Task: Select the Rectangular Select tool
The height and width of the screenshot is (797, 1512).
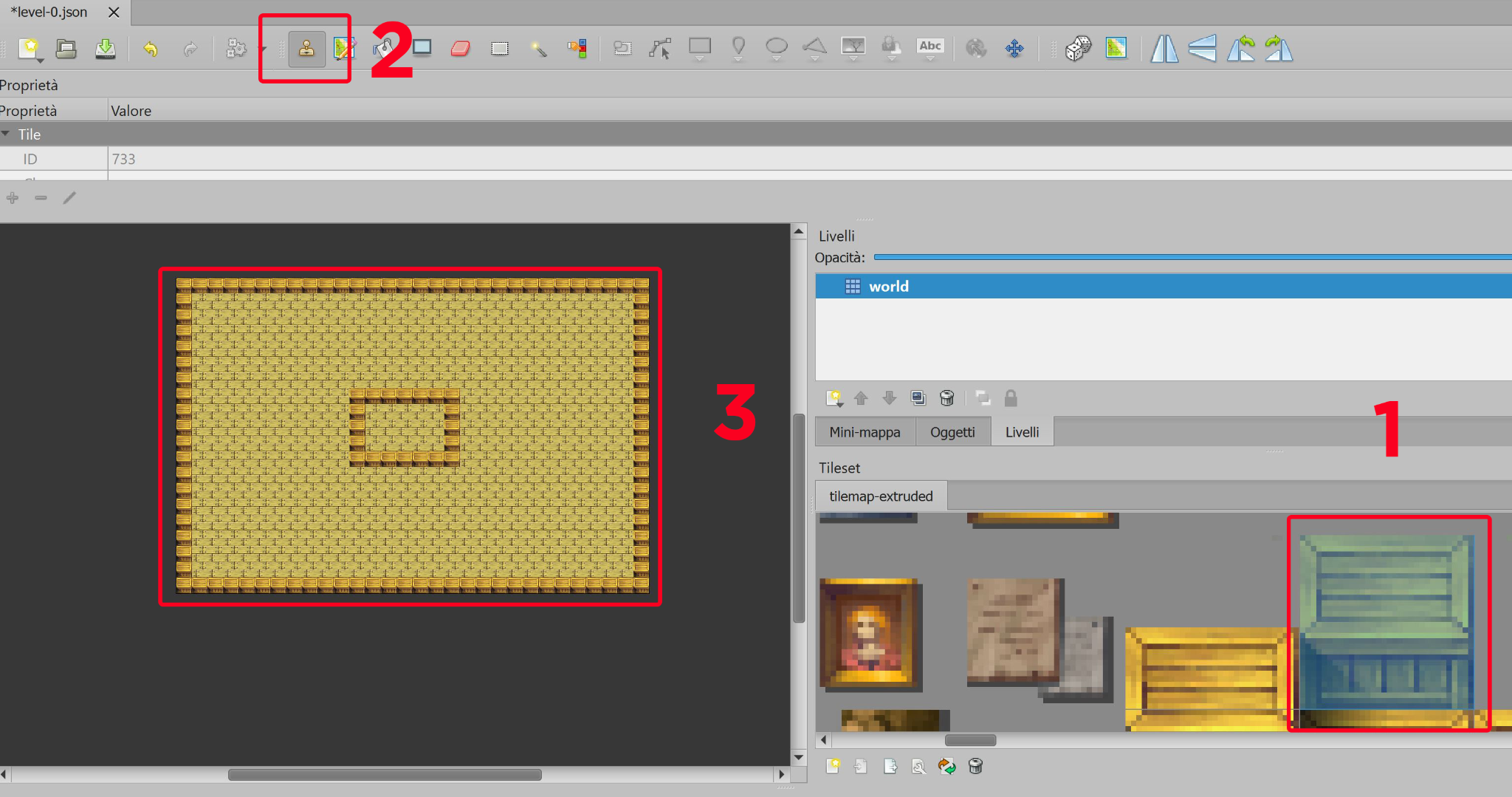Action: pyautogui.click(x=500, y=49)
